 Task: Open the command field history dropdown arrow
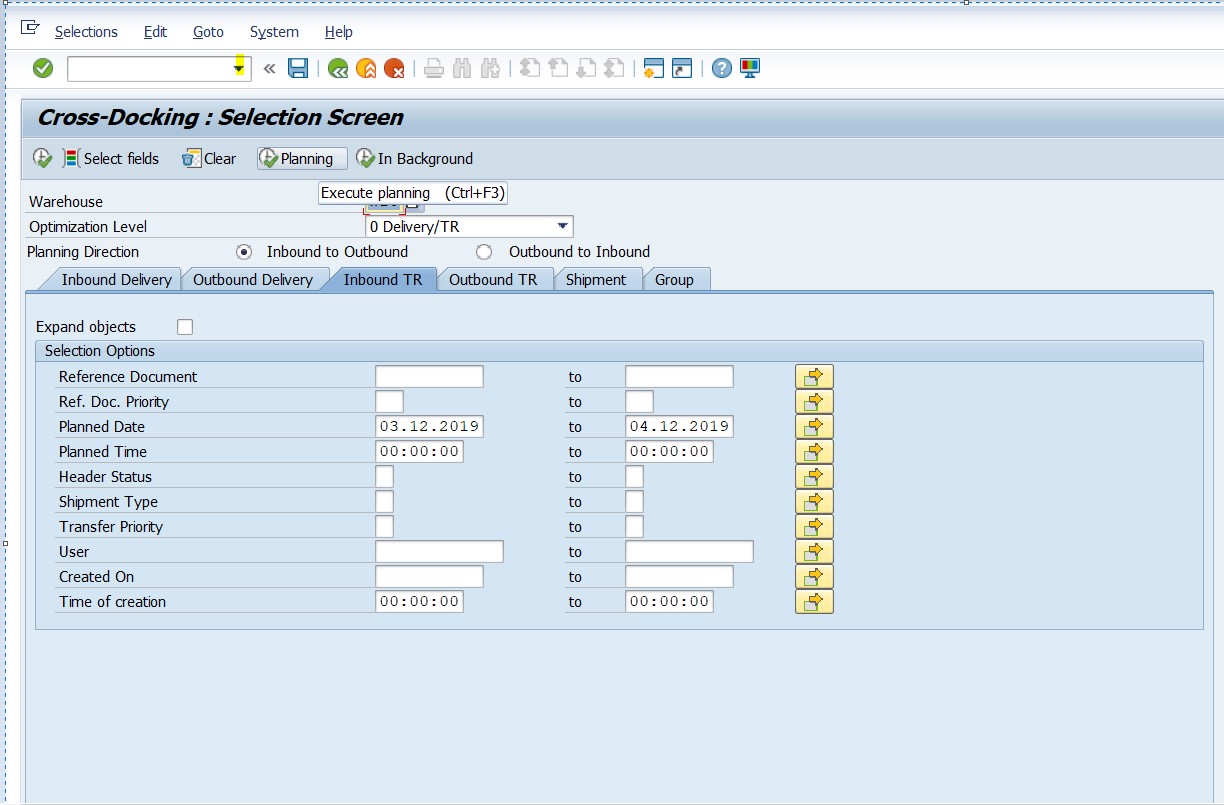pyautogui.click(x=239, y=68)
